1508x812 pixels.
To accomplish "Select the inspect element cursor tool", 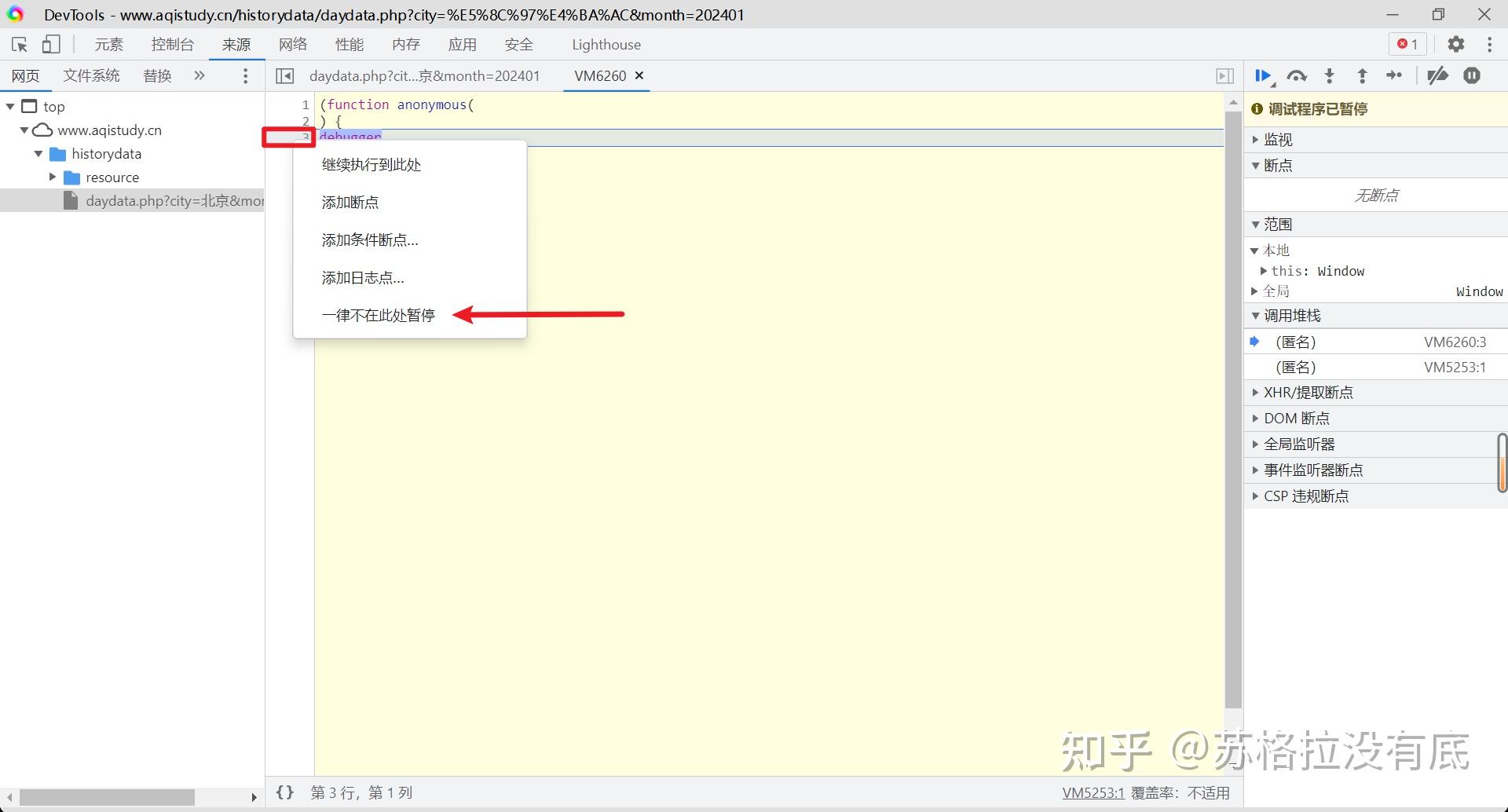I will tap(19, 44).
